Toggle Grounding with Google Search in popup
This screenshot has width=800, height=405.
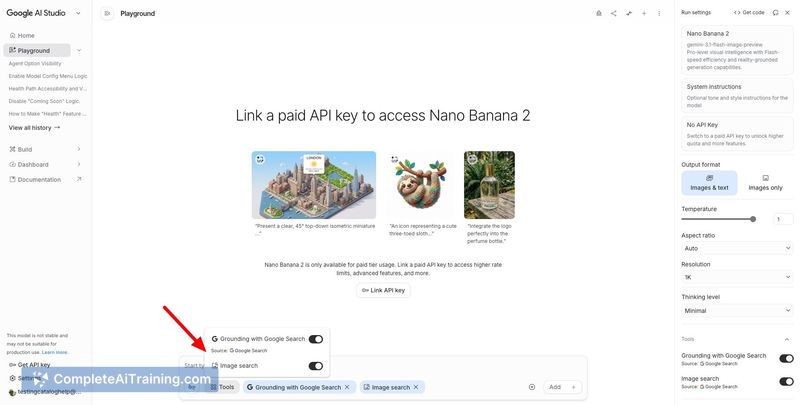click(316, 339)
